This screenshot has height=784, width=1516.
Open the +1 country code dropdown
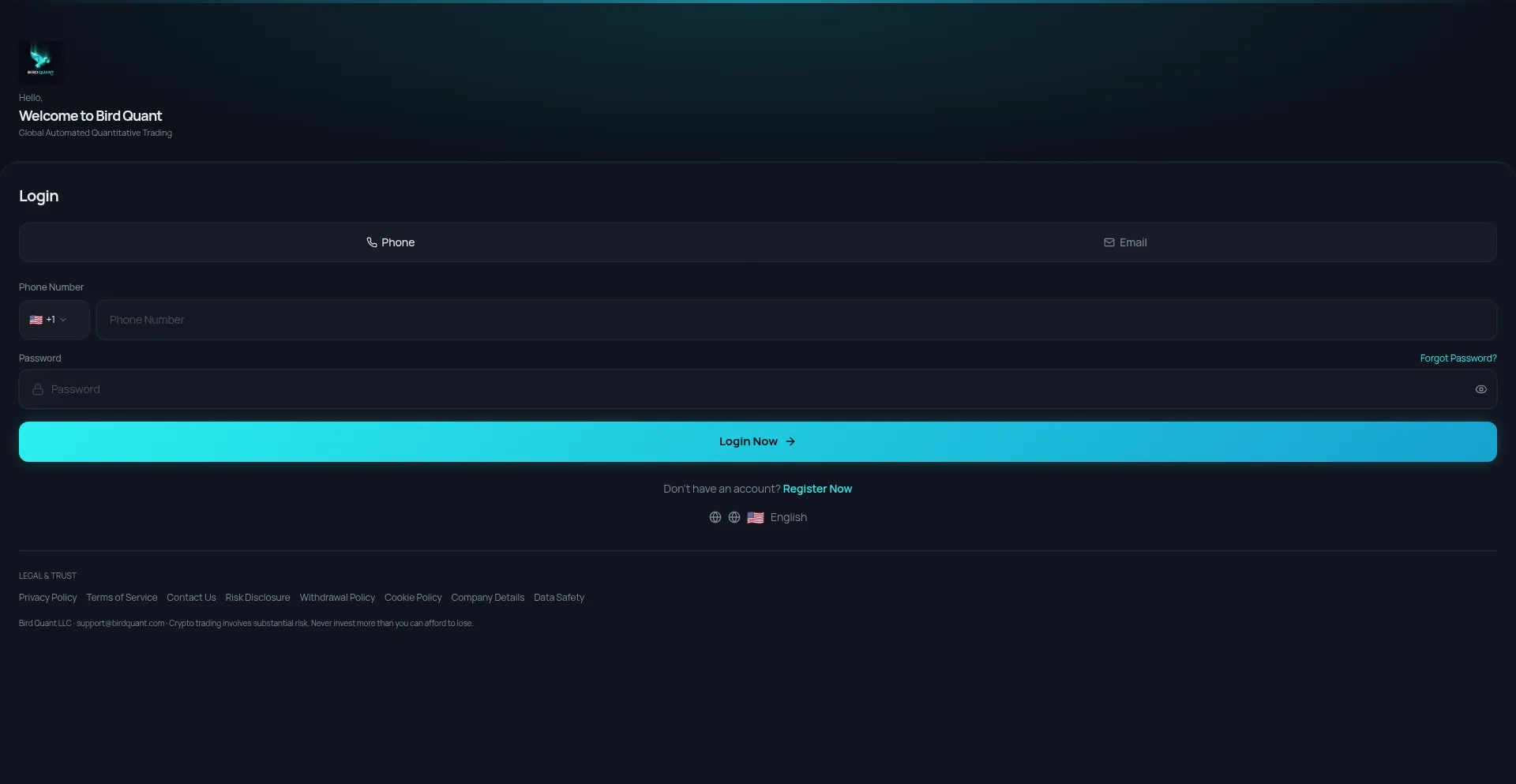coord(54,320)
